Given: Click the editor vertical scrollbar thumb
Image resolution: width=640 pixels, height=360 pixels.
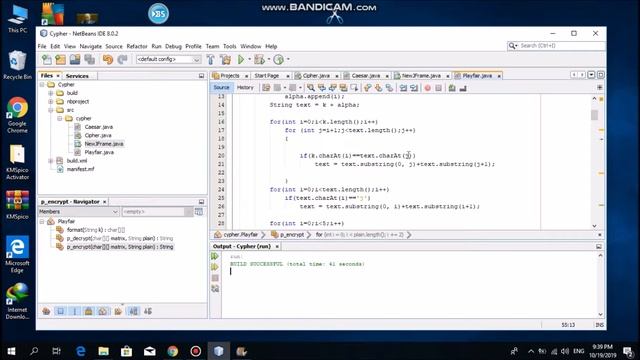Looking at the screenshot, I should click(x=594, y=115).
